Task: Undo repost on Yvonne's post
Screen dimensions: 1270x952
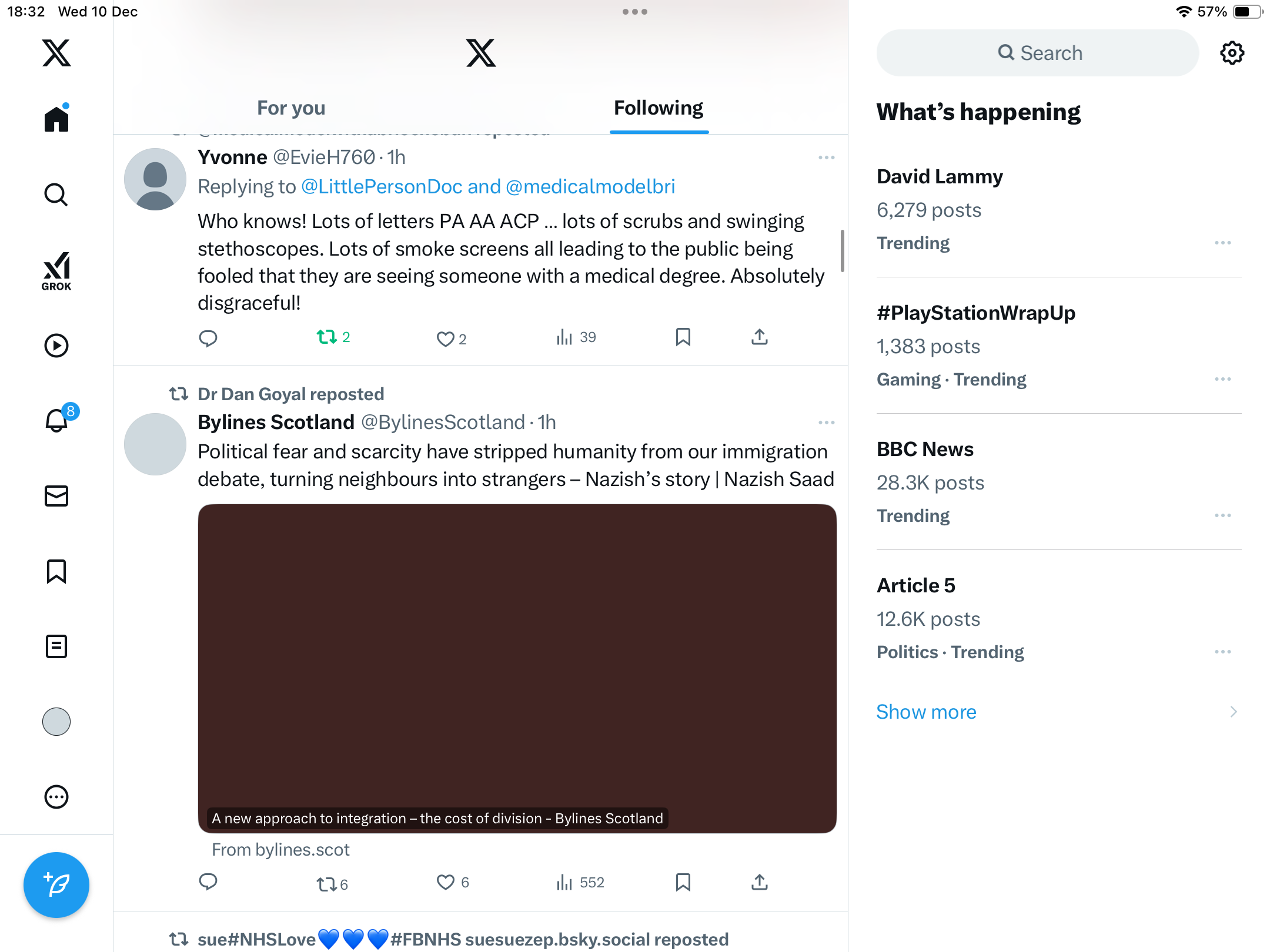Action: [x=327, y=337]
